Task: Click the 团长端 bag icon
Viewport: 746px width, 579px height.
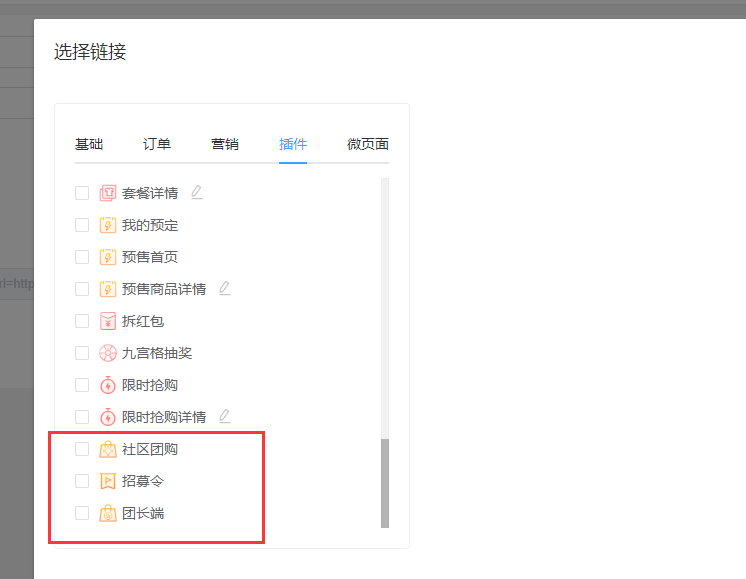Action: 108,513
